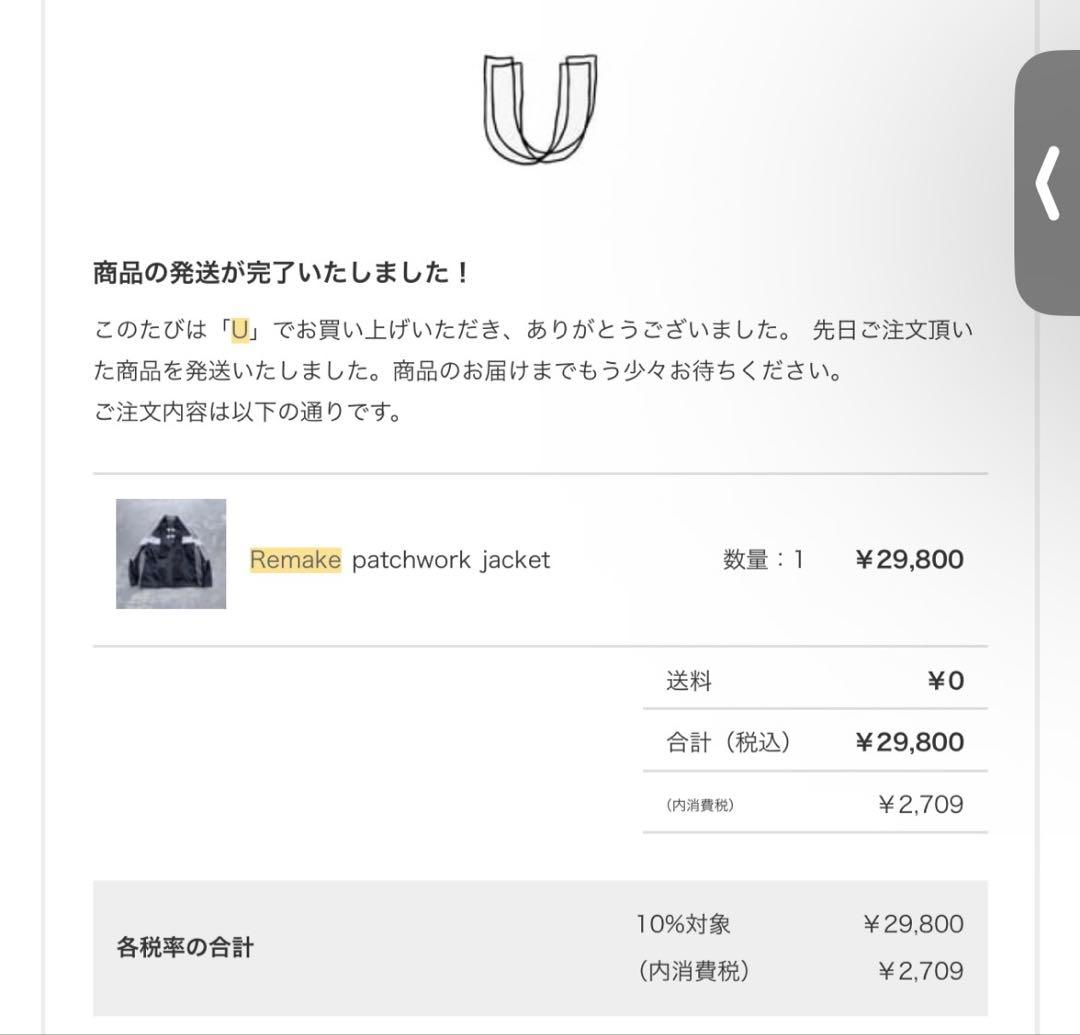Click the highlighted word Remake
Image resolution: width=1080 pixels, height=1035 pixels.
(295, 559)
